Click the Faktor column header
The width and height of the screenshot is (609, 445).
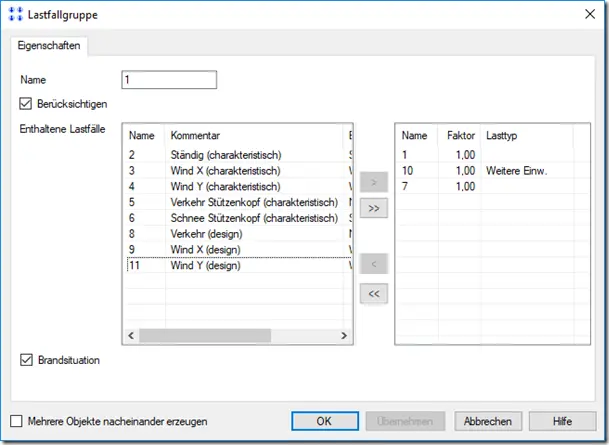pyautogui.click(x=459, y=136)
